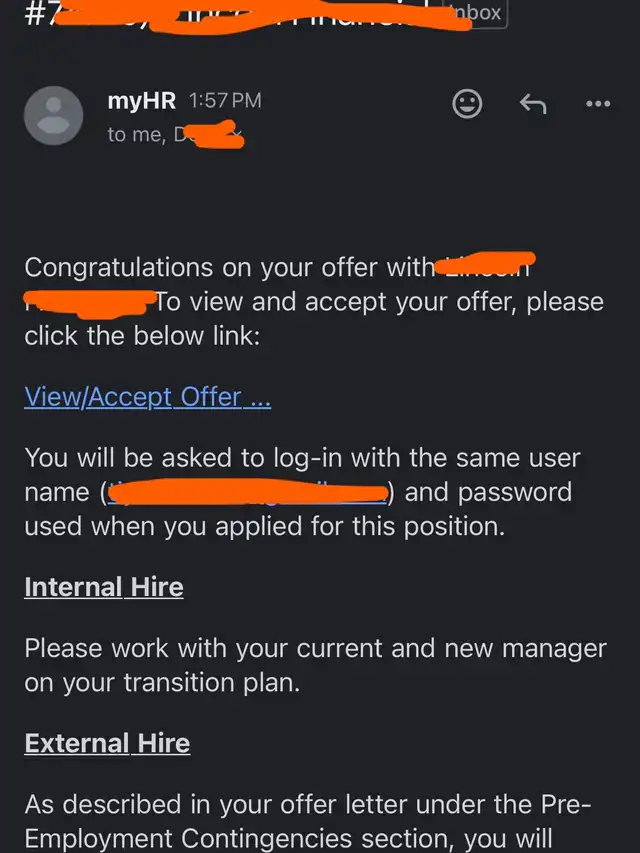Tap the External Hire heading
This screenshot has width=640, height=853.
coord(107,744)
